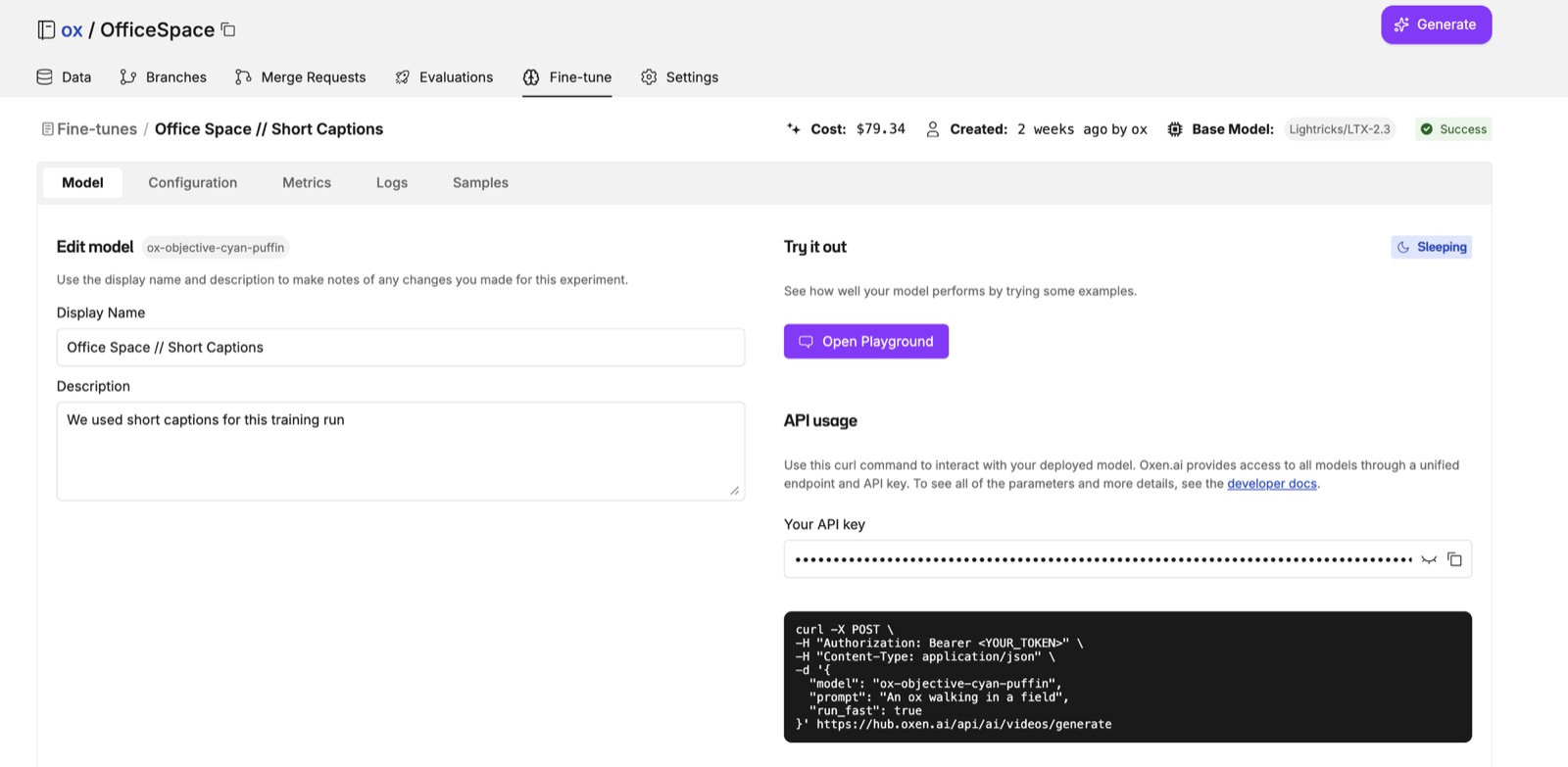Open the Branches tab
Screen dimensions: 1568x767
[x=164, y=76]
